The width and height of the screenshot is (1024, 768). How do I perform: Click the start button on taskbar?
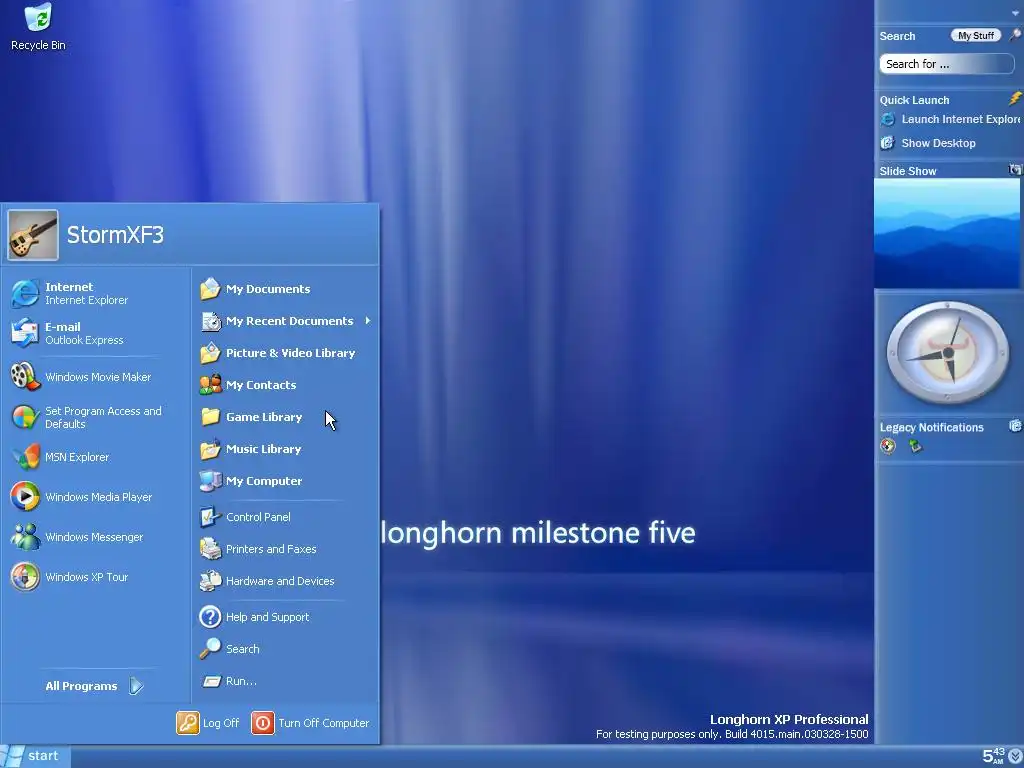click(34, 756)
